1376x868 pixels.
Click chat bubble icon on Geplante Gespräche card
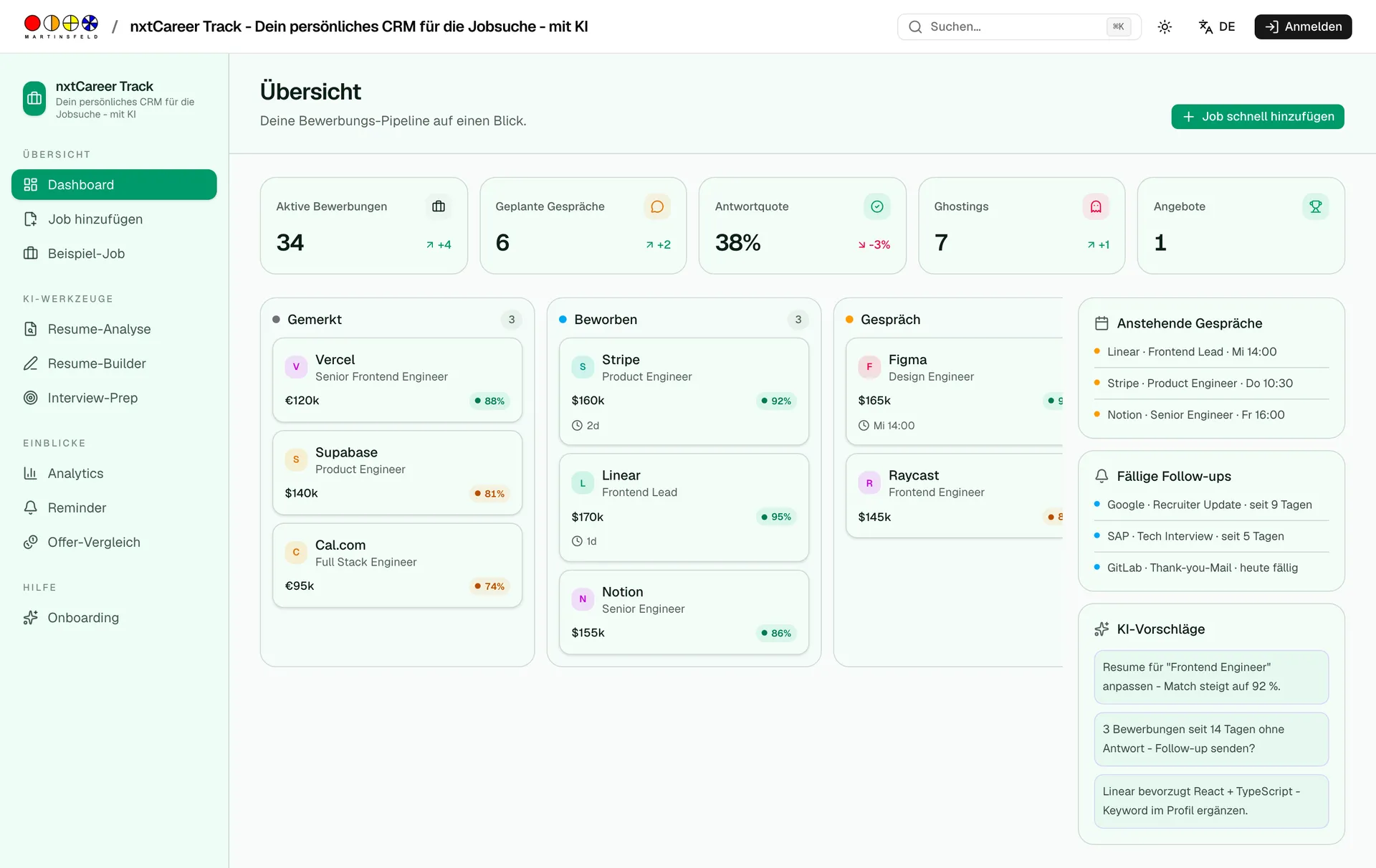pos(657,206)
